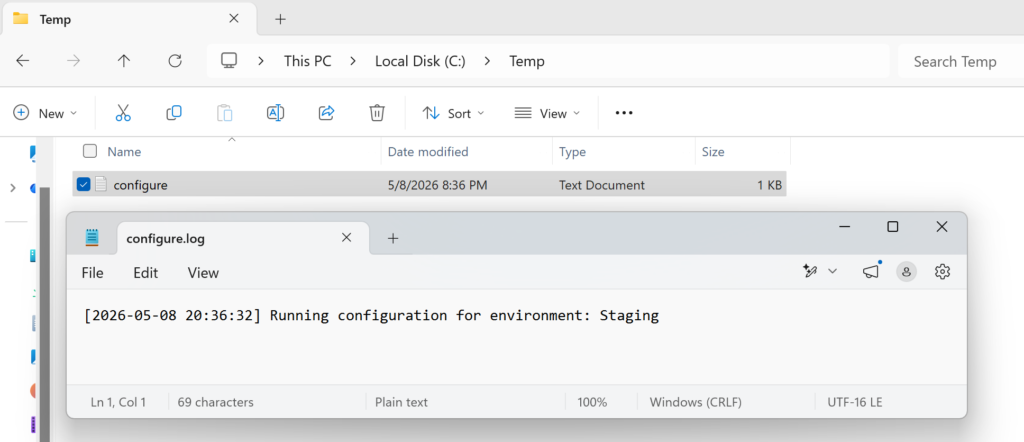
Task: Click the Notepad app icon in title bar
Action: coord(92,238)
